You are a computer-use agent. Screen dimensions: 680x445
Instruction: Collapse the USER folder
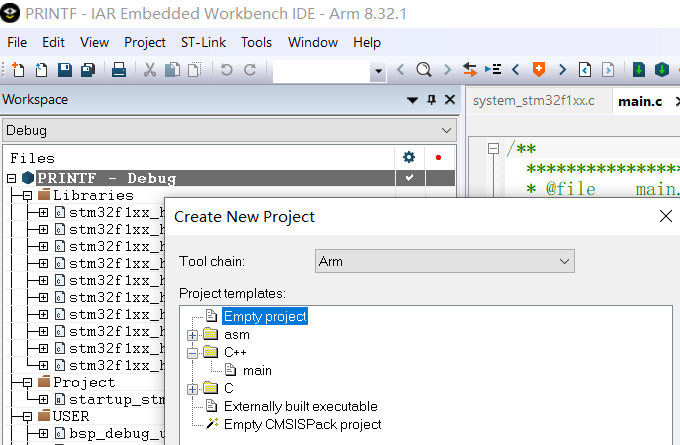tap(27, 417)
